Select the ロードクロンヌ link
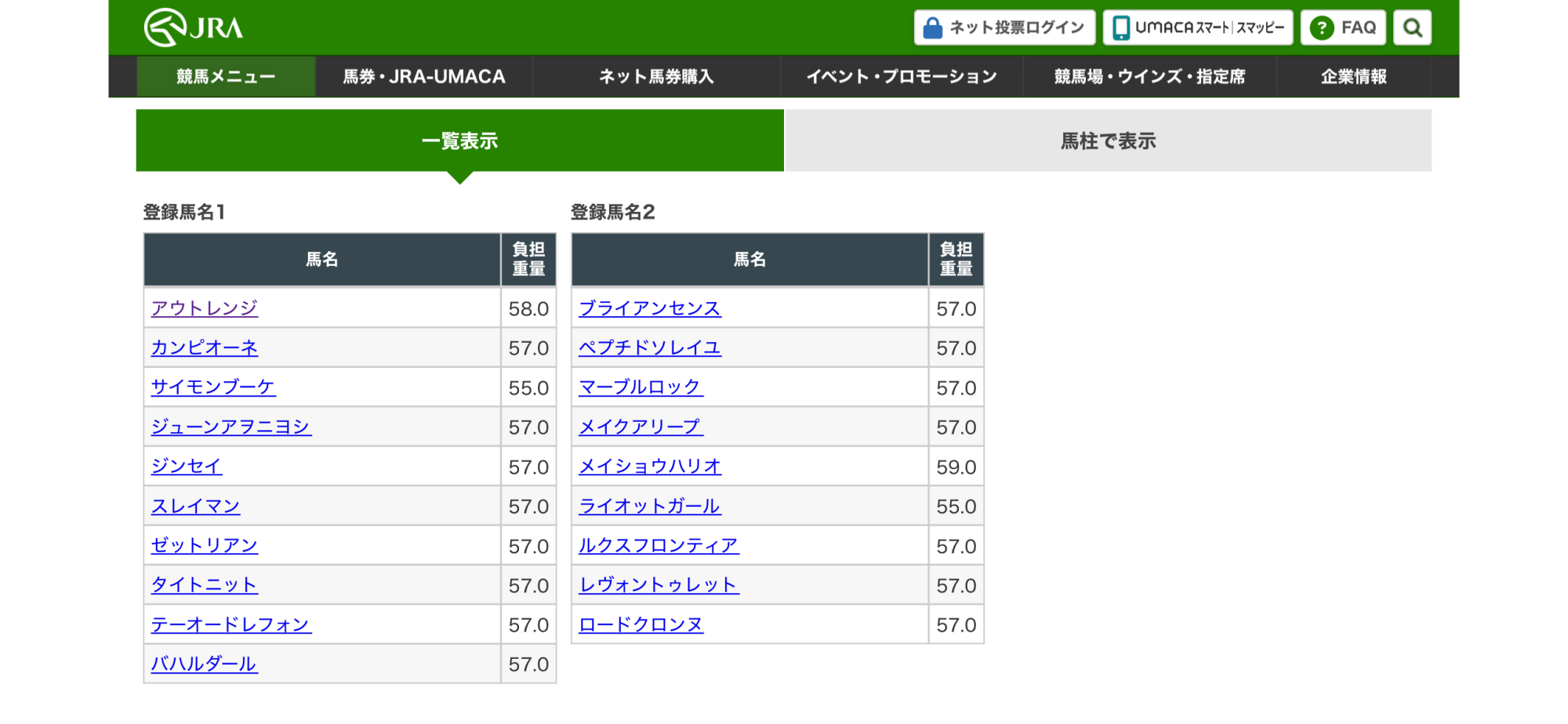 [641, 625]
